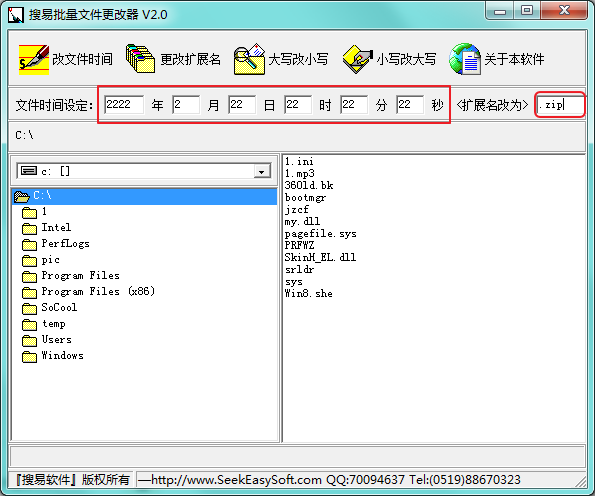Select file 360ld.bk
Screen dimensions: 595x496
[x=309, y=186]
